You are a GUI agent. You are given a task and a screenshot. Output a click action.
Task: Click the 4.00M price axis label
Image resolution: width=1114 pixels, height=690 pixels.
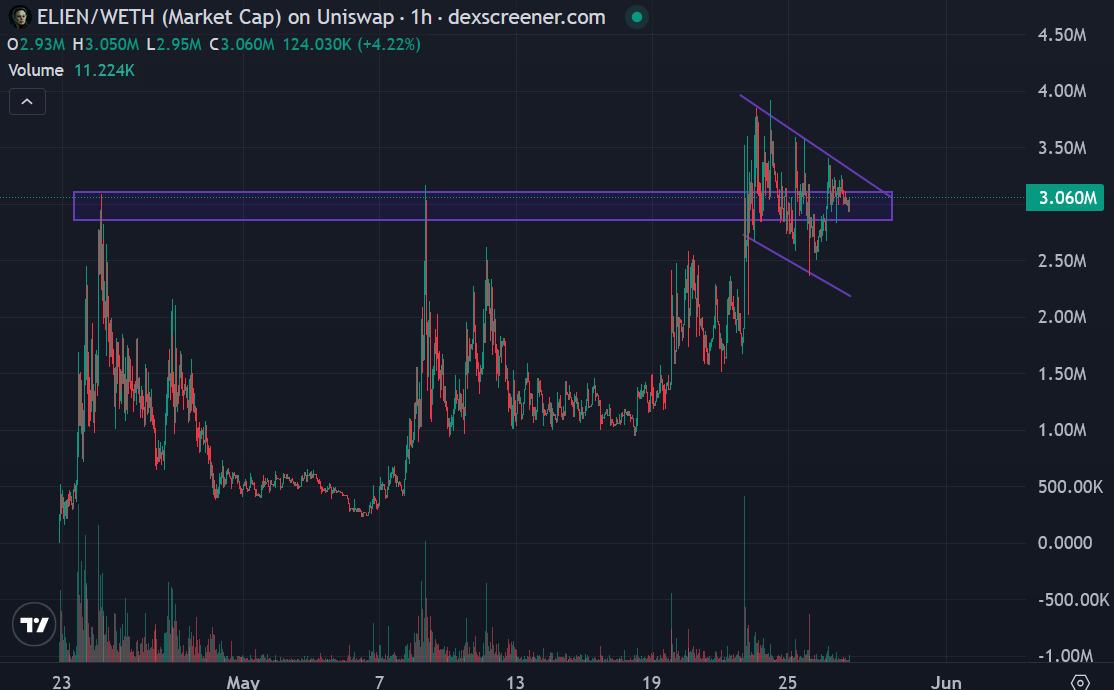click(x=1061, y=91)
